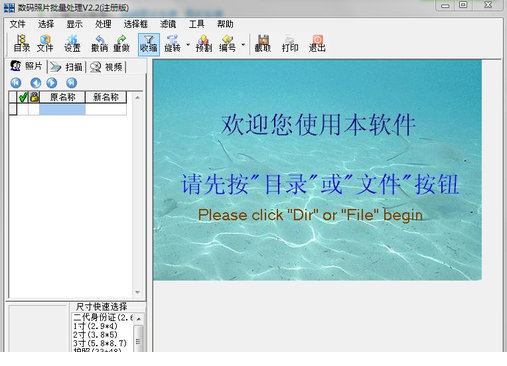
Task: Click the 文件 file toolbar icon
Action: point(45,44)
